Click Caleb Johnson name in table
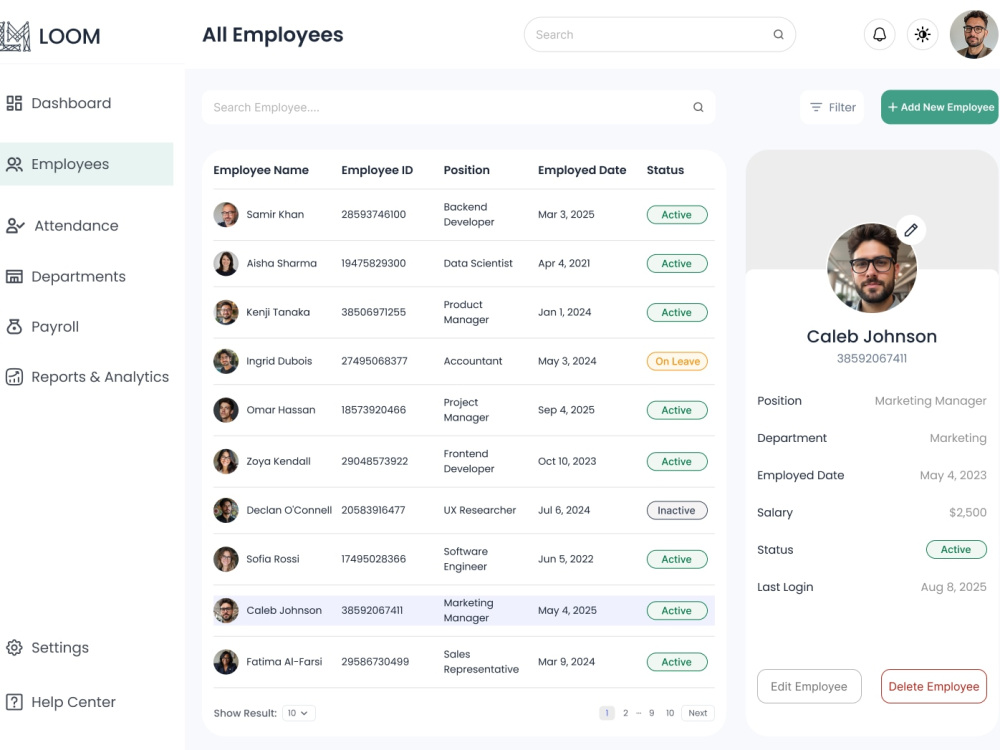Screen dimensions: 1000x750 tap(284, 610)
